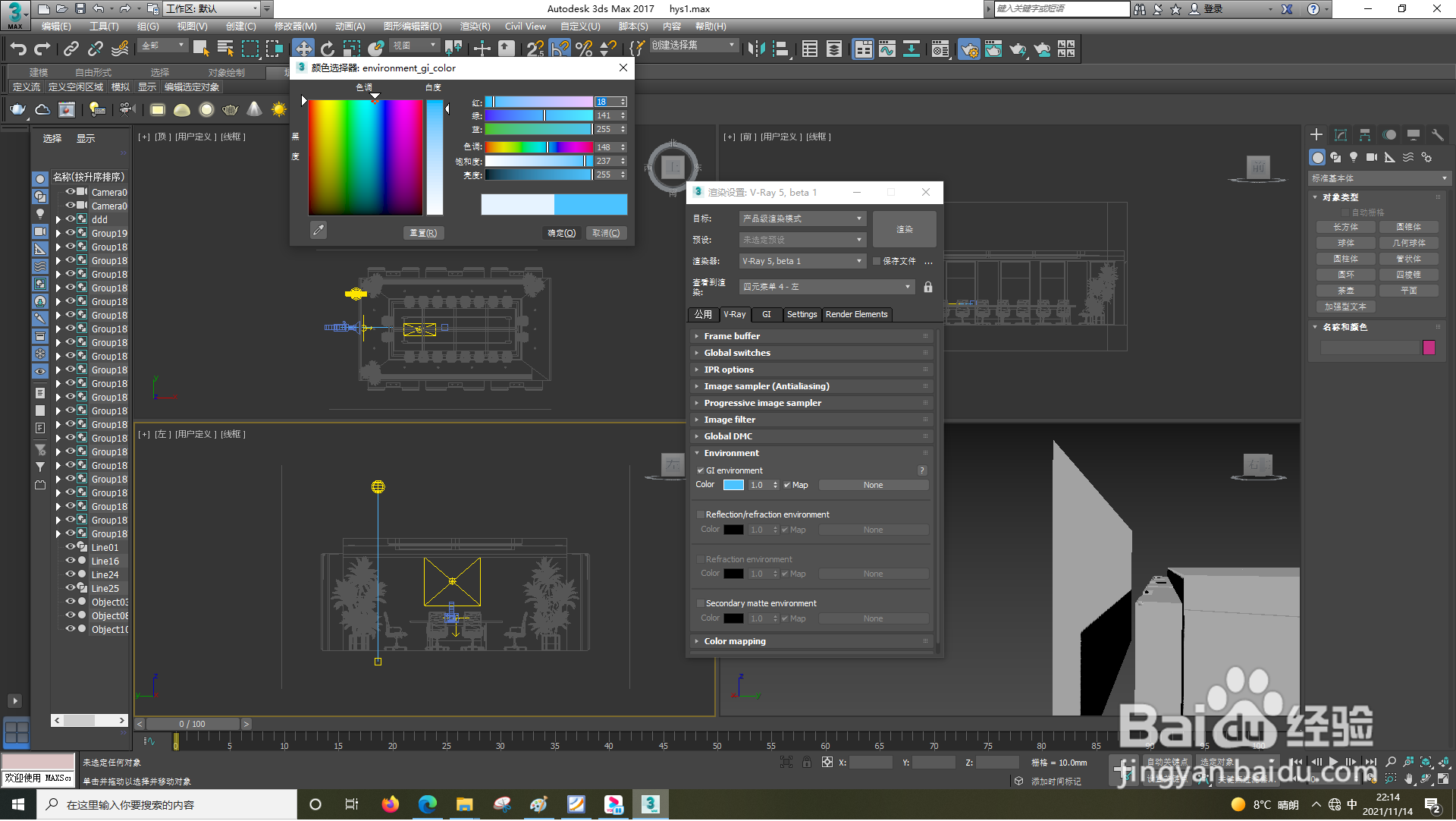This screenshot has height=821, width=1456.
Task: Open Firefox from the taskbar
Action: 390,804
